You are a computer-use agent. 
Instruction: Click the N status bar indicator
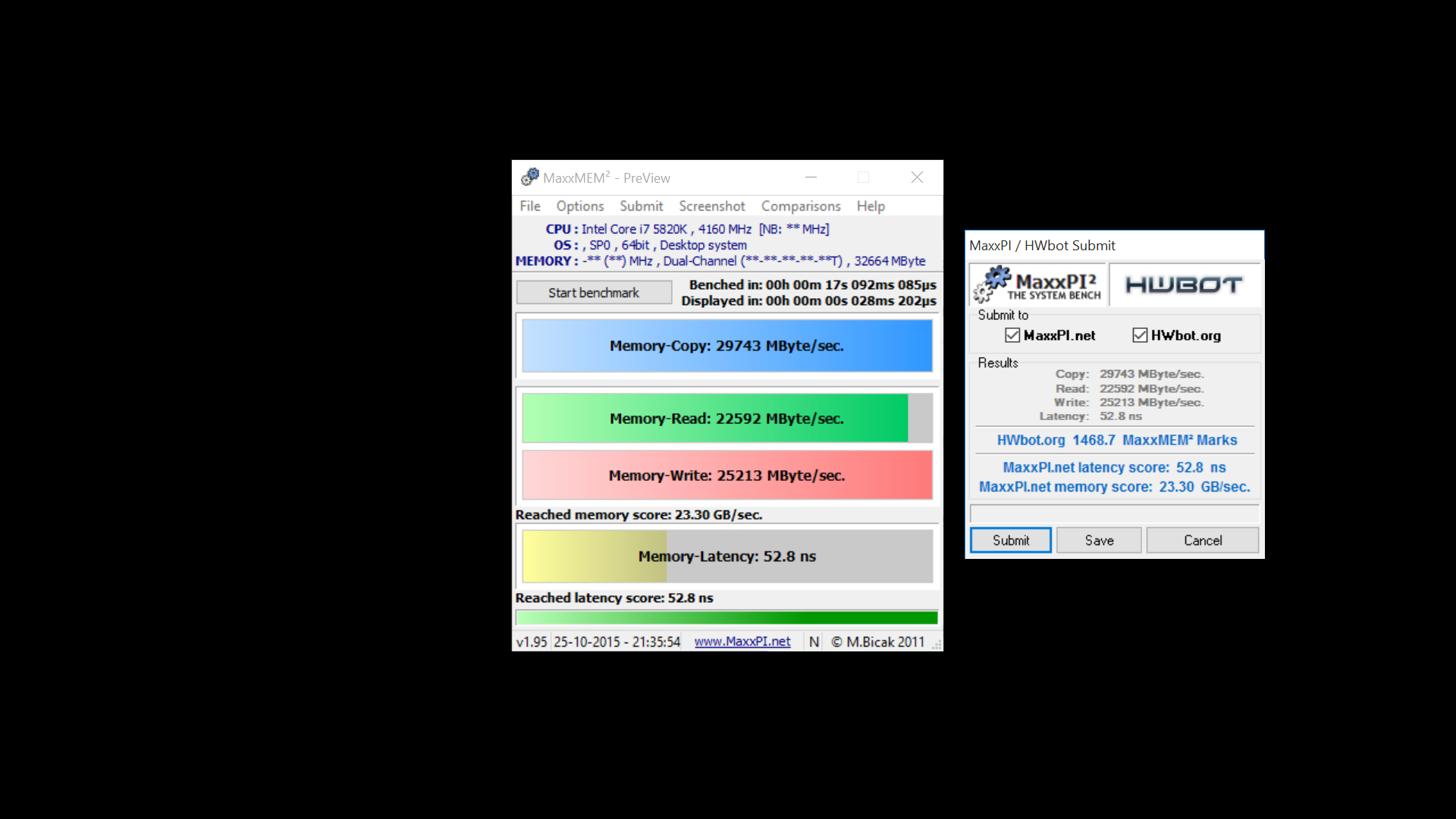(x=814, y=642)
